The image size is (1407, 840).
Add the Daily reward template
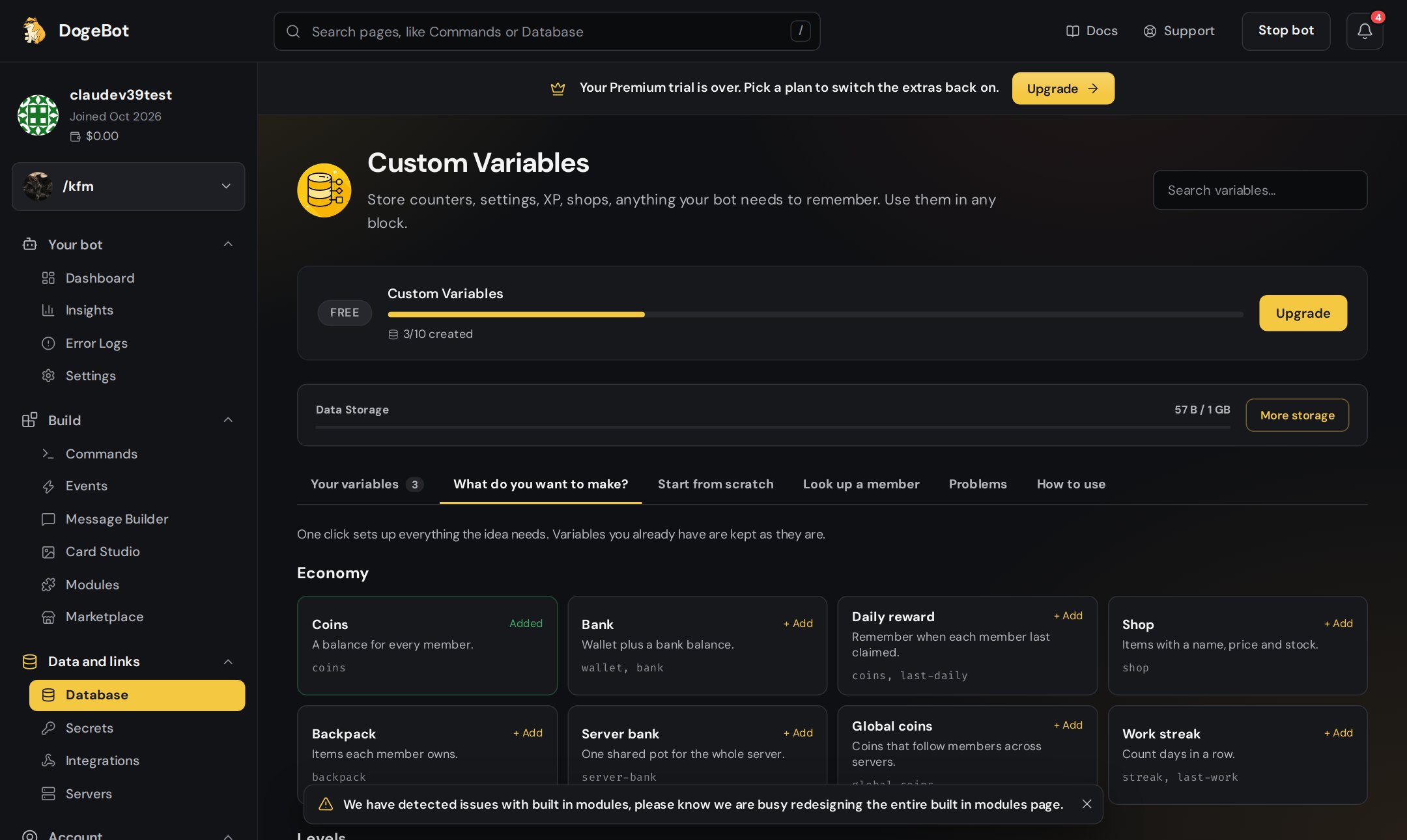[x=1068, y=615]
